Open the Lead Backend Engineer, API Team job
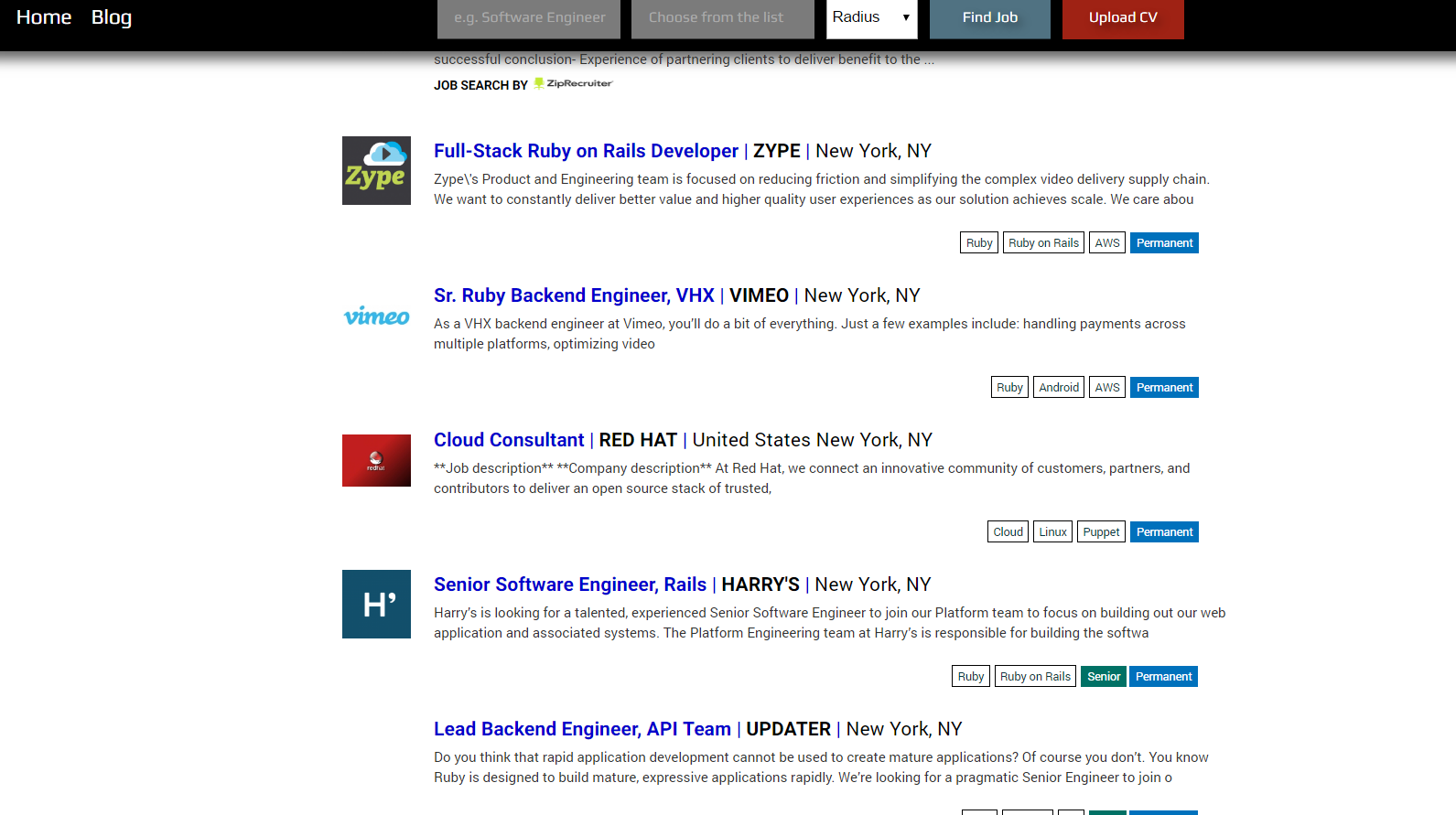The height and width of the screenshot is (815, 1456). click(x=582, y=729)
